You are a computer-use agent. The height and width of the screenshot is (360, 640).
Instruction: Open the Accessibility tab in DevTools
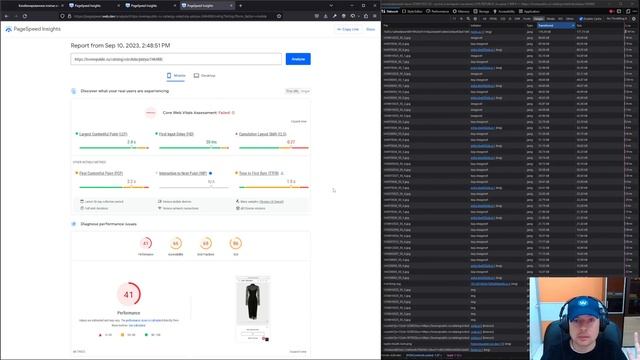pyautogui.click(x=504, y=11)
